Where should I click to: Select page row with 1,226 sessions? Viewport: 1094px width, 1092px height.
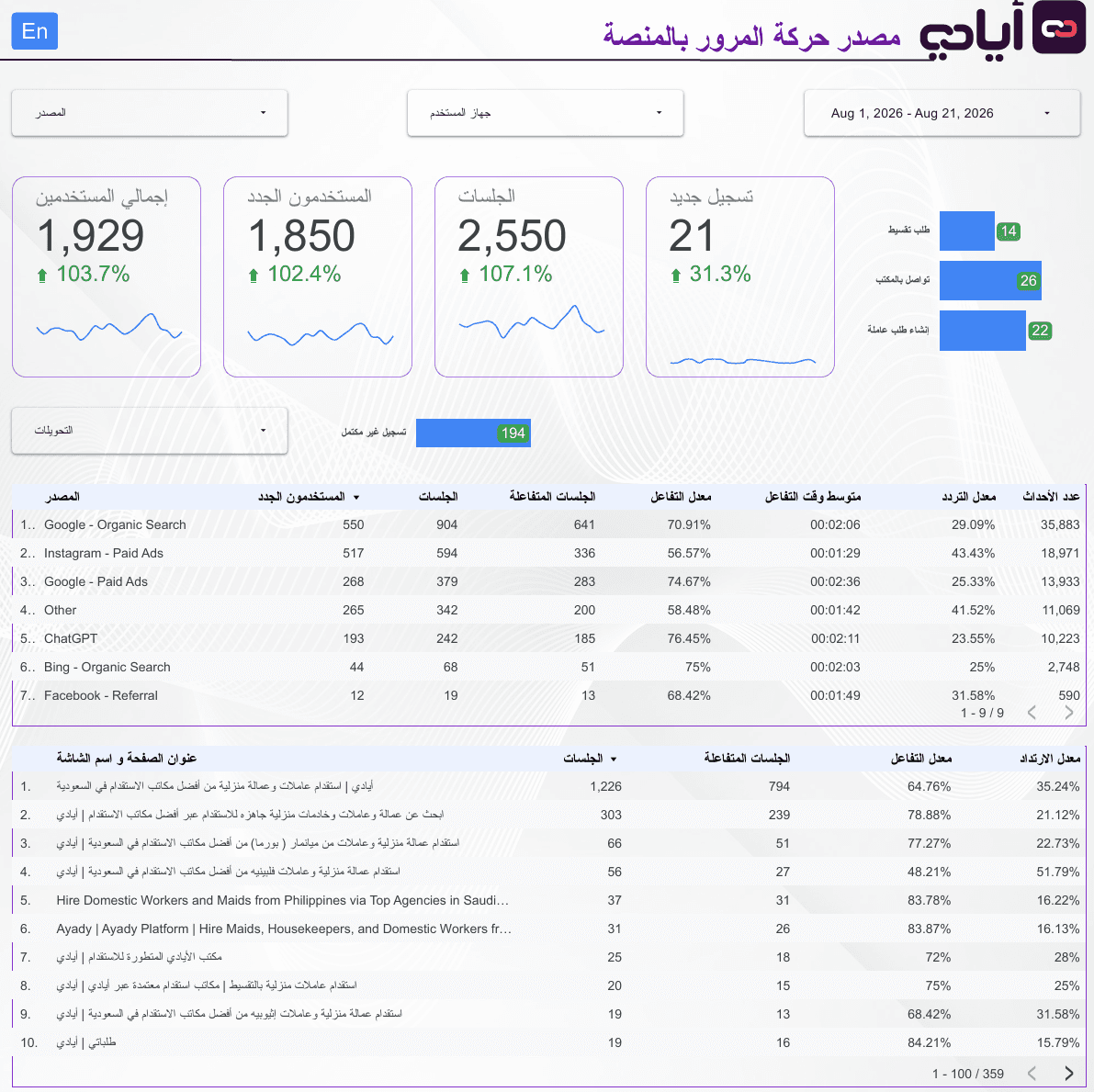[548, 786]
